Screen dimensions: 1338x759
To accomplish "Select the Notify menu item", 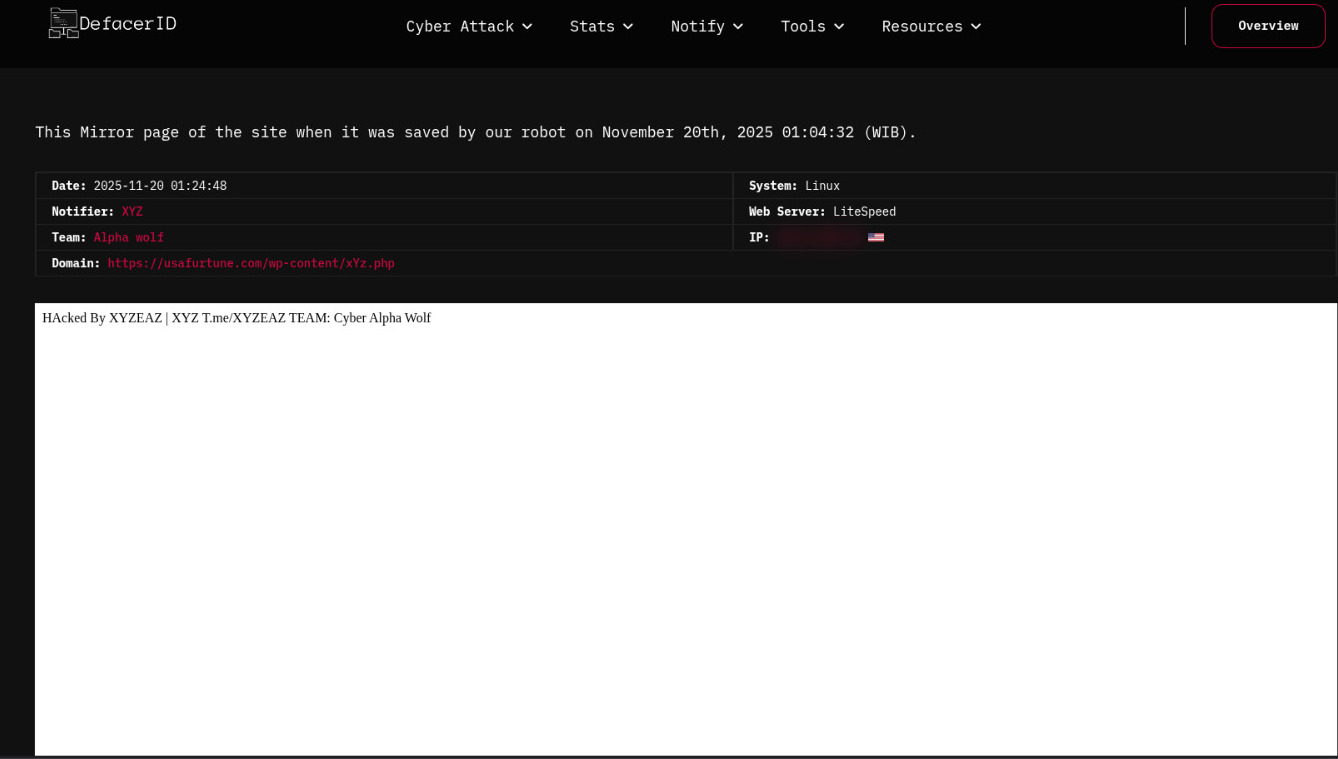I will tap(697, 26).
